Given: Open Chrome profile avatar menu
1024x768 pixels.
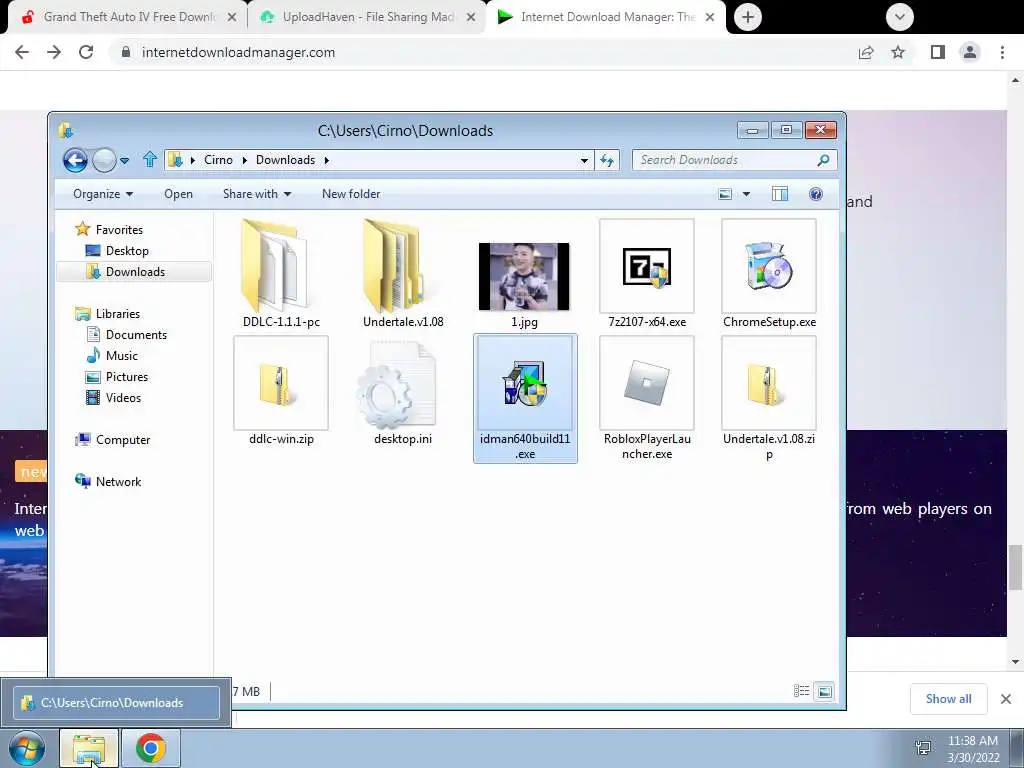Looking at the screenshot, I should click(x=970, y=52).
